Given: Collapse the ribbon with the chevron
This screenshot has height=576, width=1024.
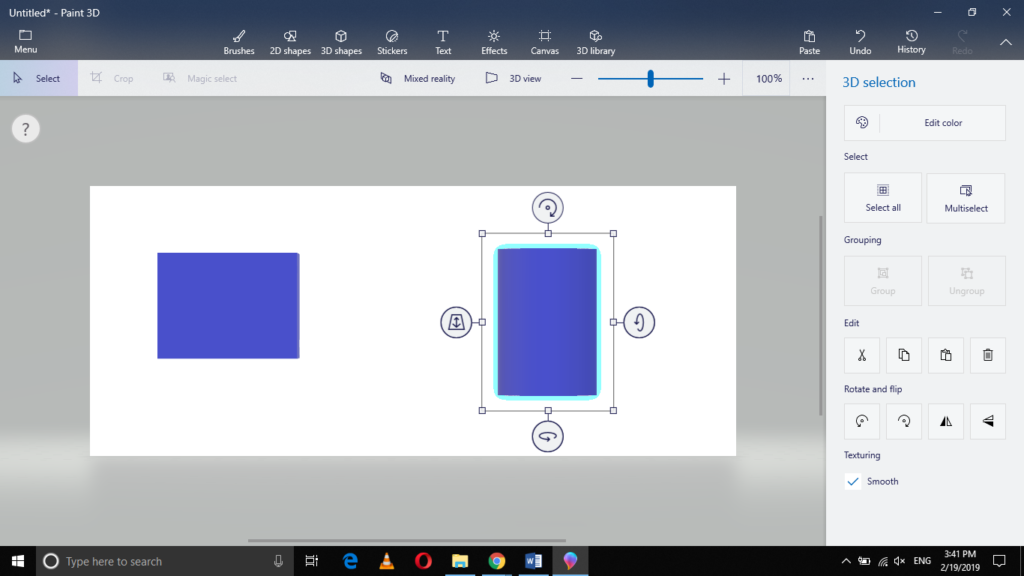Looking at the screenshot, I should [1005, 42].
